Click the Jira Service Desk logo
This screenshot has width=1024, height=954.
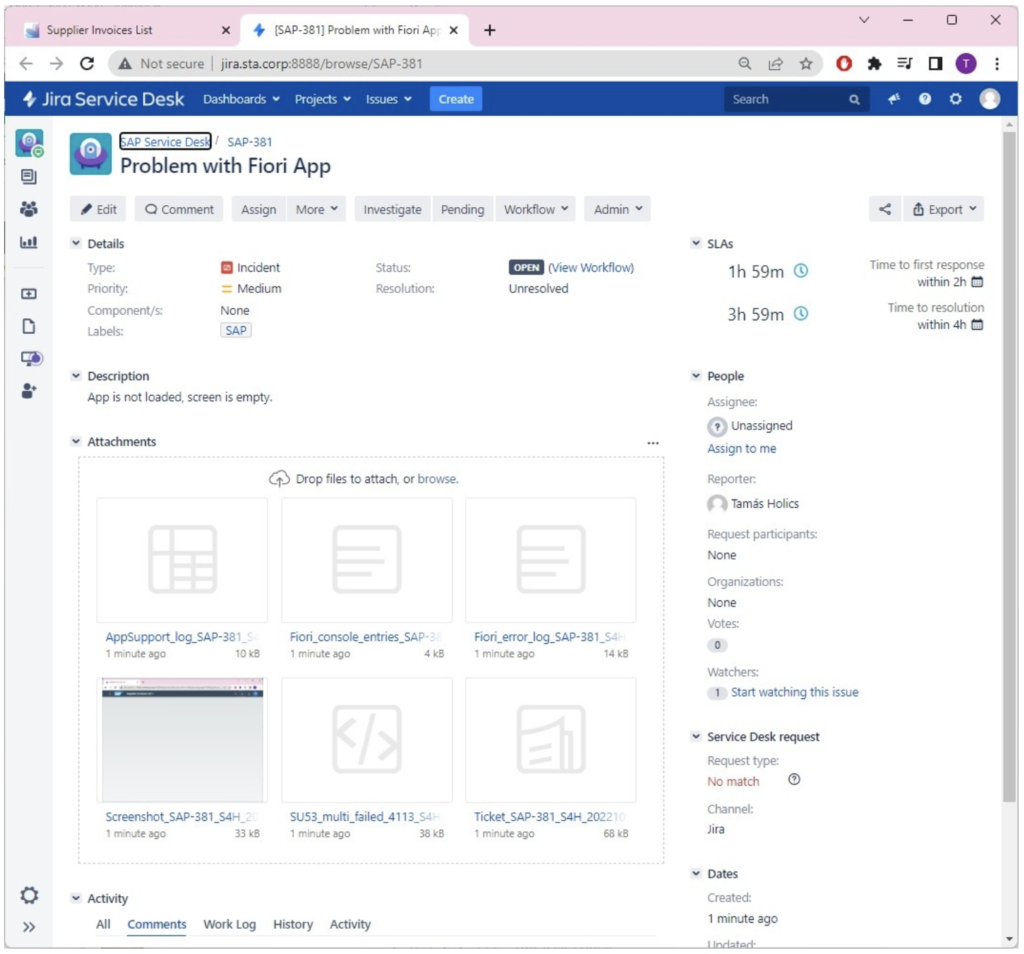coord(104,99)
